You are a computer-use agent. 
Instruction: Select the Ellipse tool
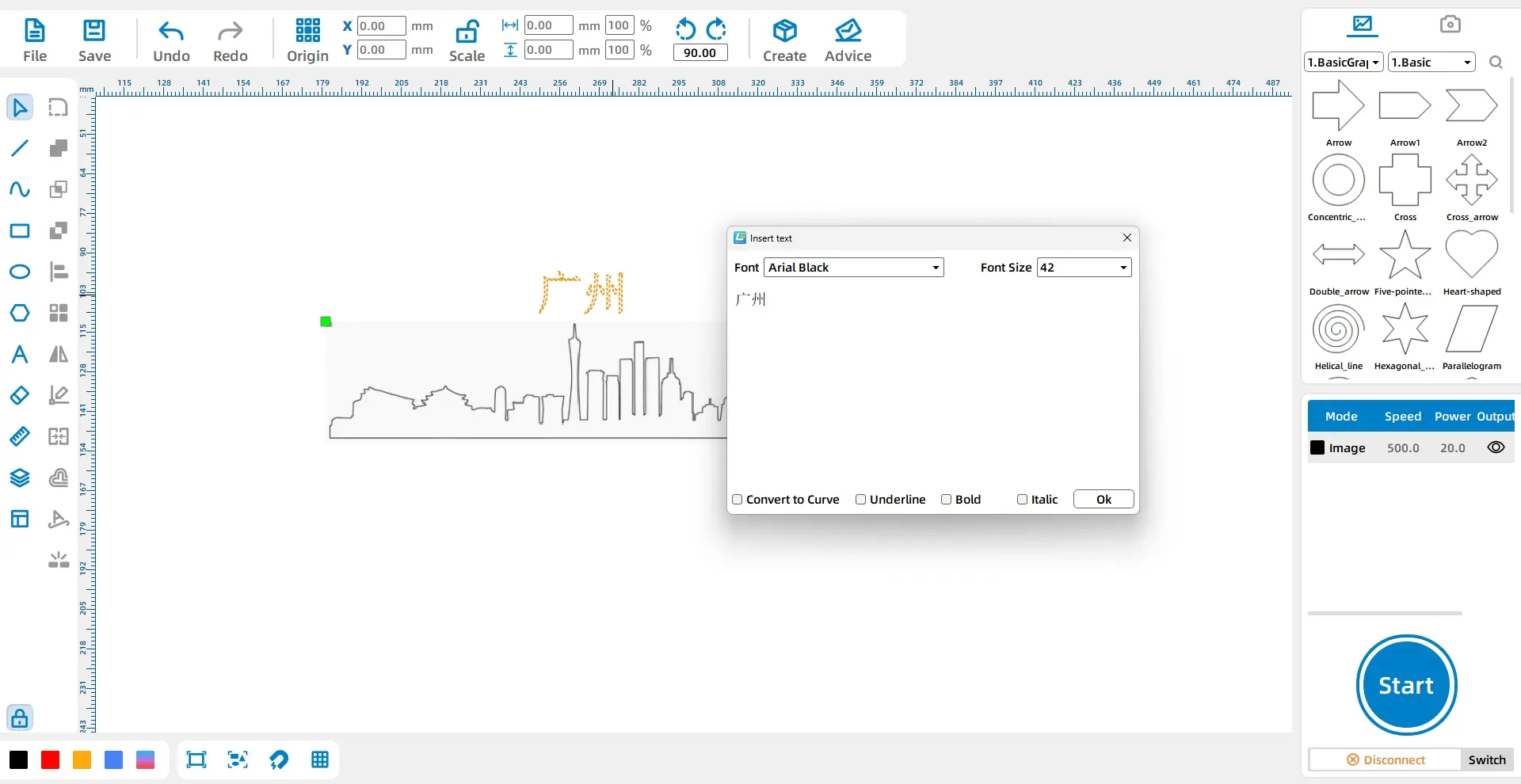click(x=20, y=272)
